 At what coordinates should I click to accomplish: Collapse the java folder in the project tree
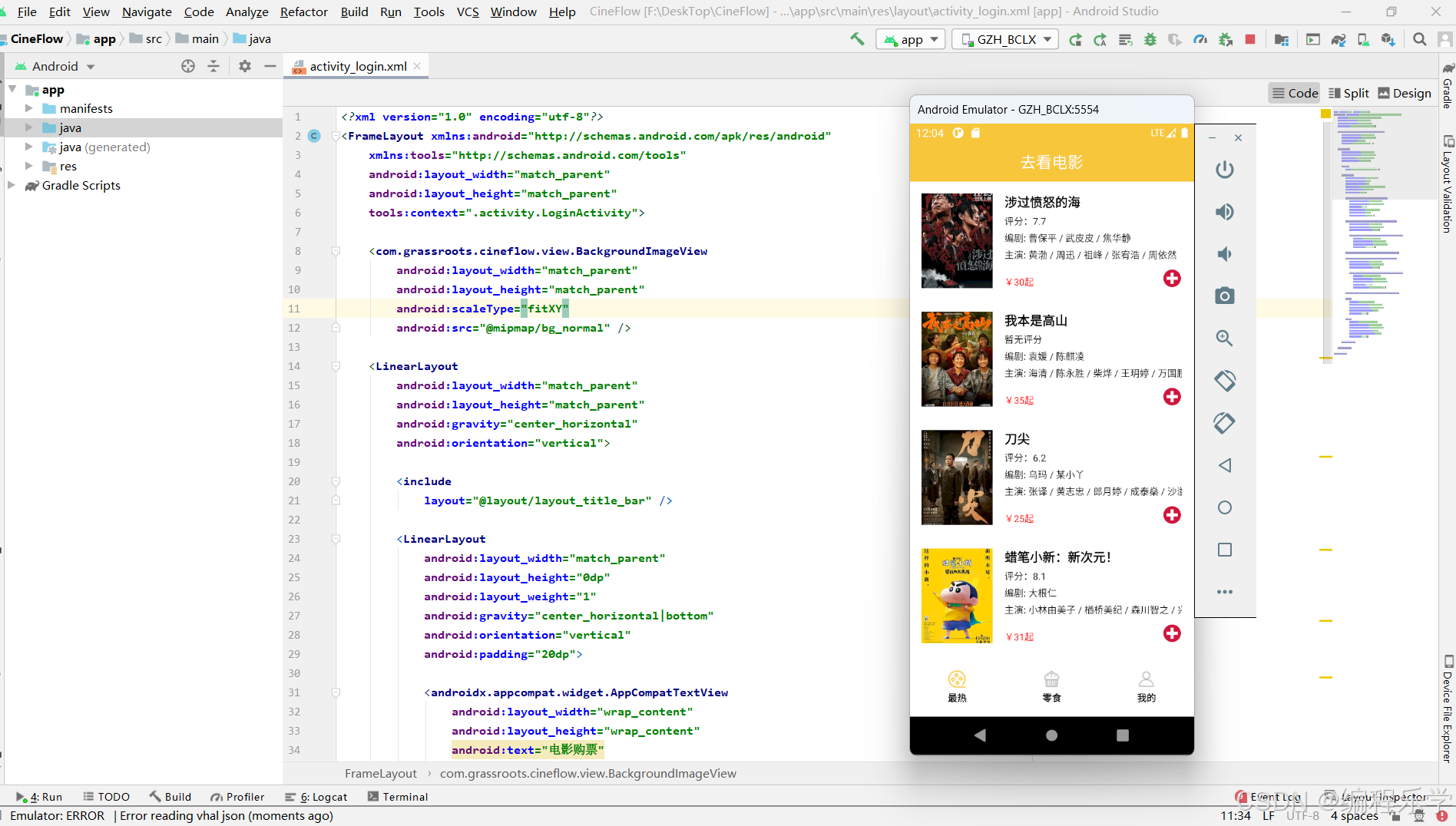[29, 127]
